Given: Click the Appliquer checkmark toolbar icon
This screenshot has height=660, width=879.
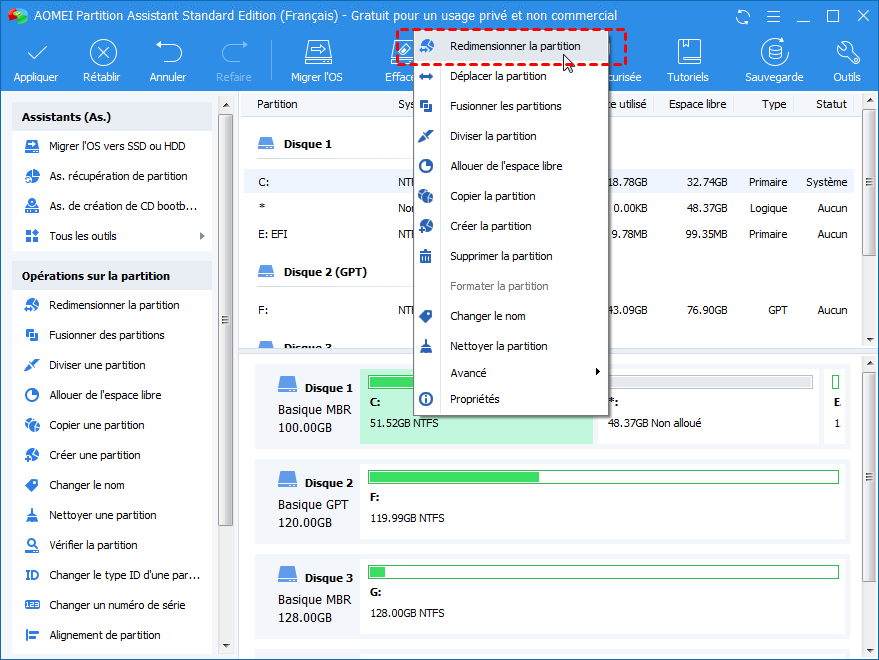Looking at the screenshot, I should [36, 53].
